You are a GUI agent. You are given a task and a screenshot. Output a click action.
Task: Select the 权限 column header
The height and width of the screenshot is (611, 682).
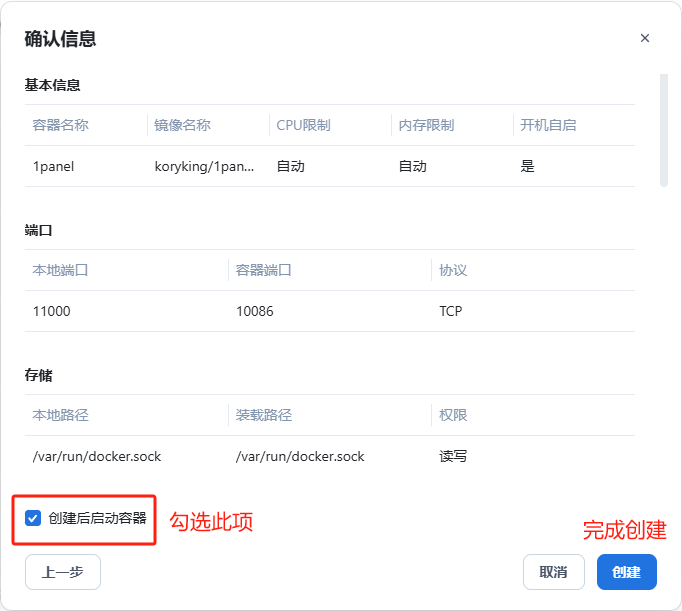pos(453,415)
